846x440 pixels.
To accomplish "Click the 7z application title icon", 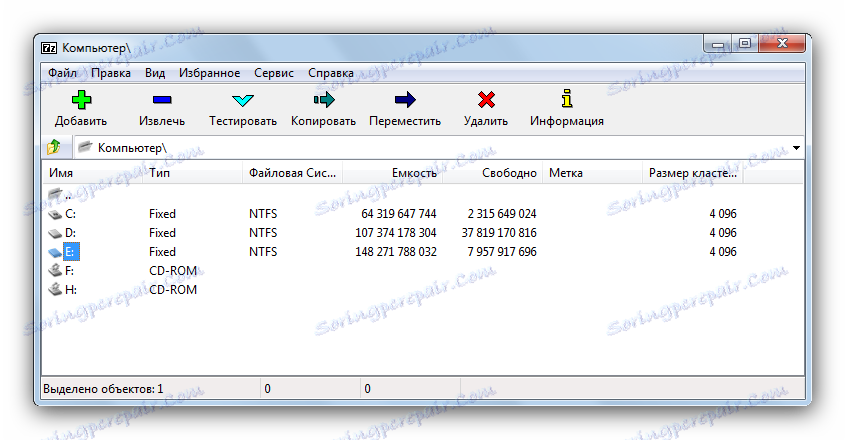I will (x=49, y=48).
